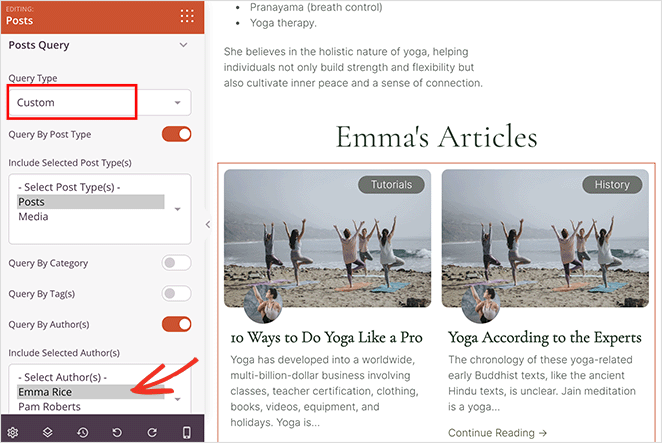Open '10 Ways to Do Yoga Like a Pro'
The height and width of the screenshot is (443, 662).
[x=326, y=337]
